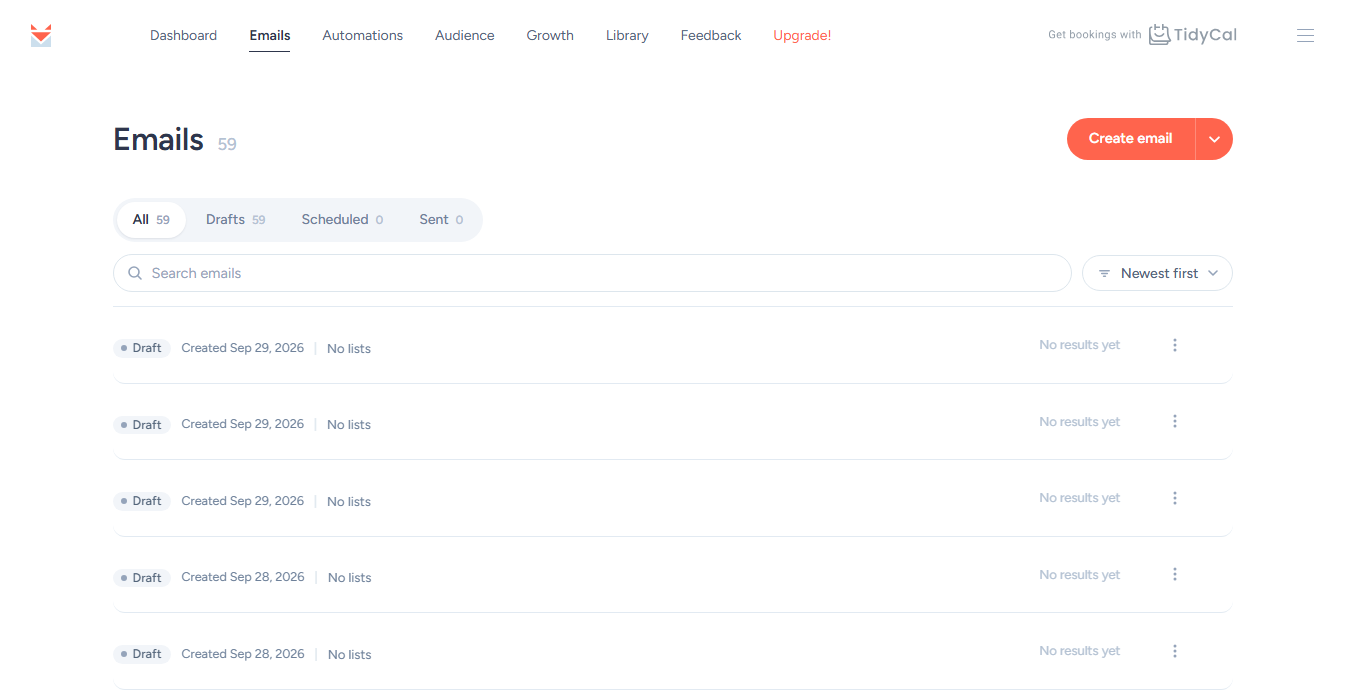Expand the Create email dropdown arrow
This screenshot has height=700, width=1360.
(1214, 139)
